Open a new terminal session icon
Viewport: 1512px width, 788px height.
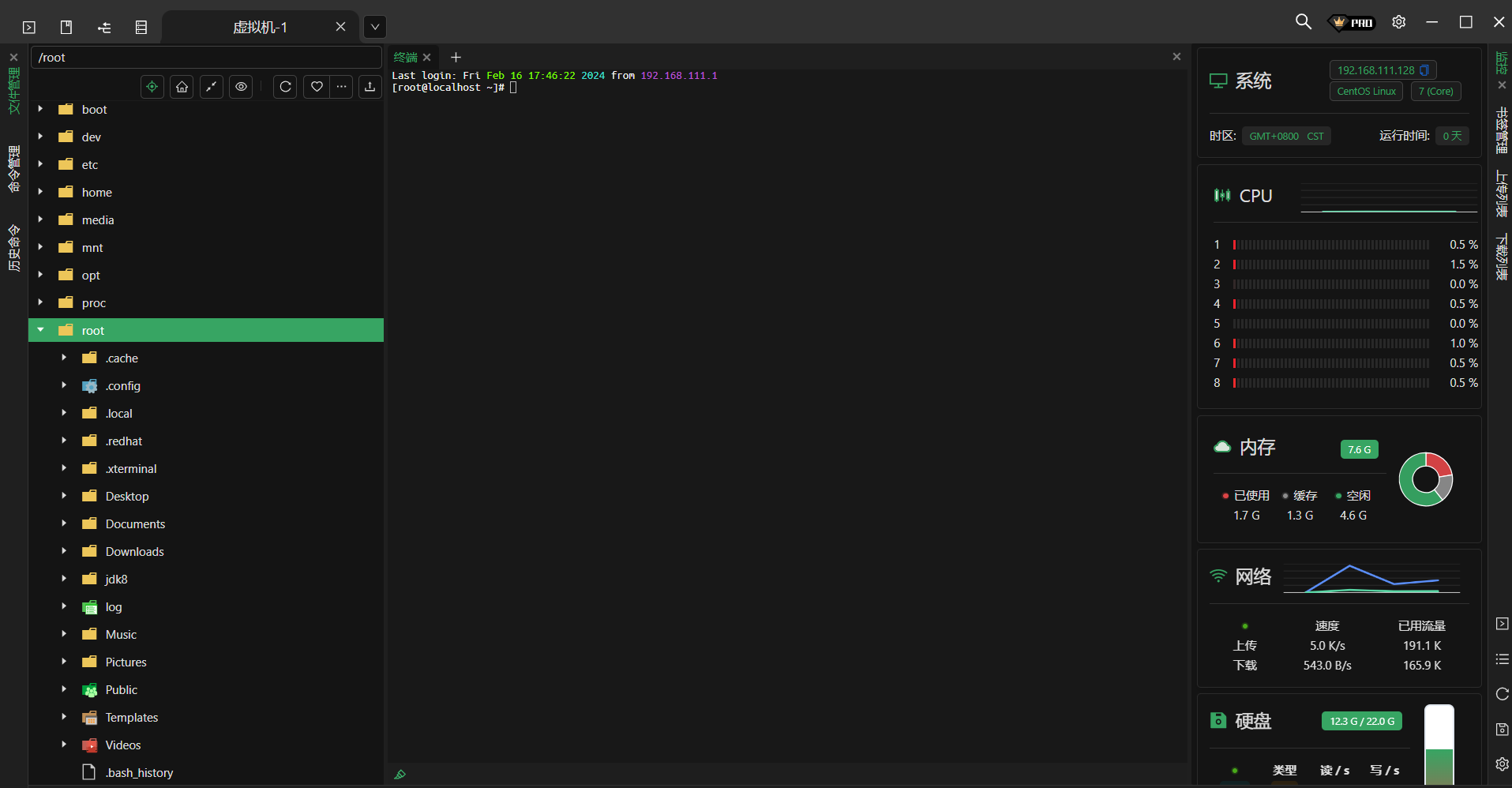tap(29, 26)
